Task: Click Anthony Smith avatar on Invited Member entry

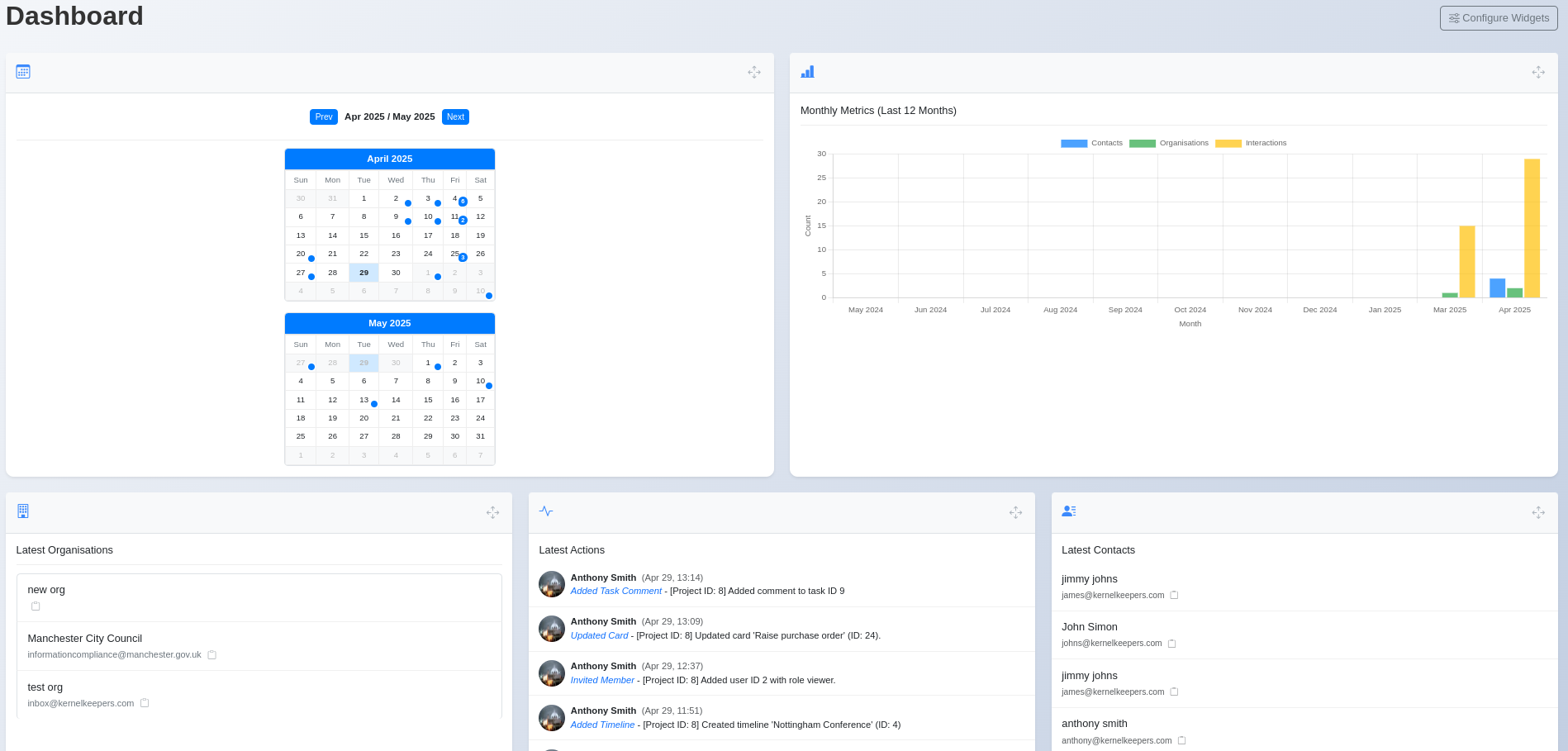Action: coord(552,673)
